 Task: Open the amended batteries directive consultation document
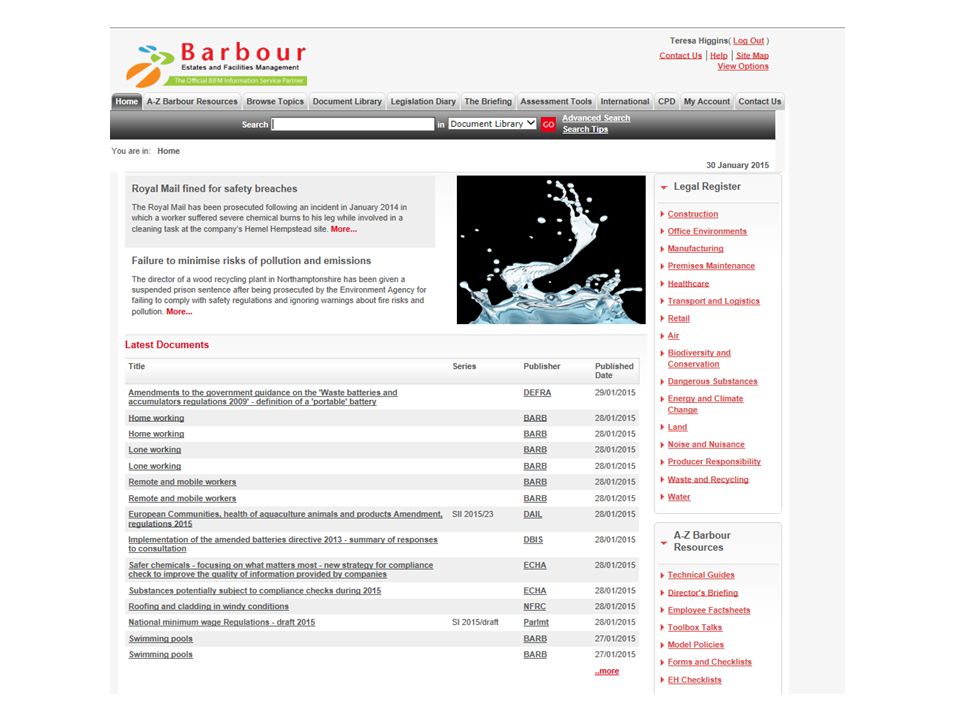tap(283, 544)
